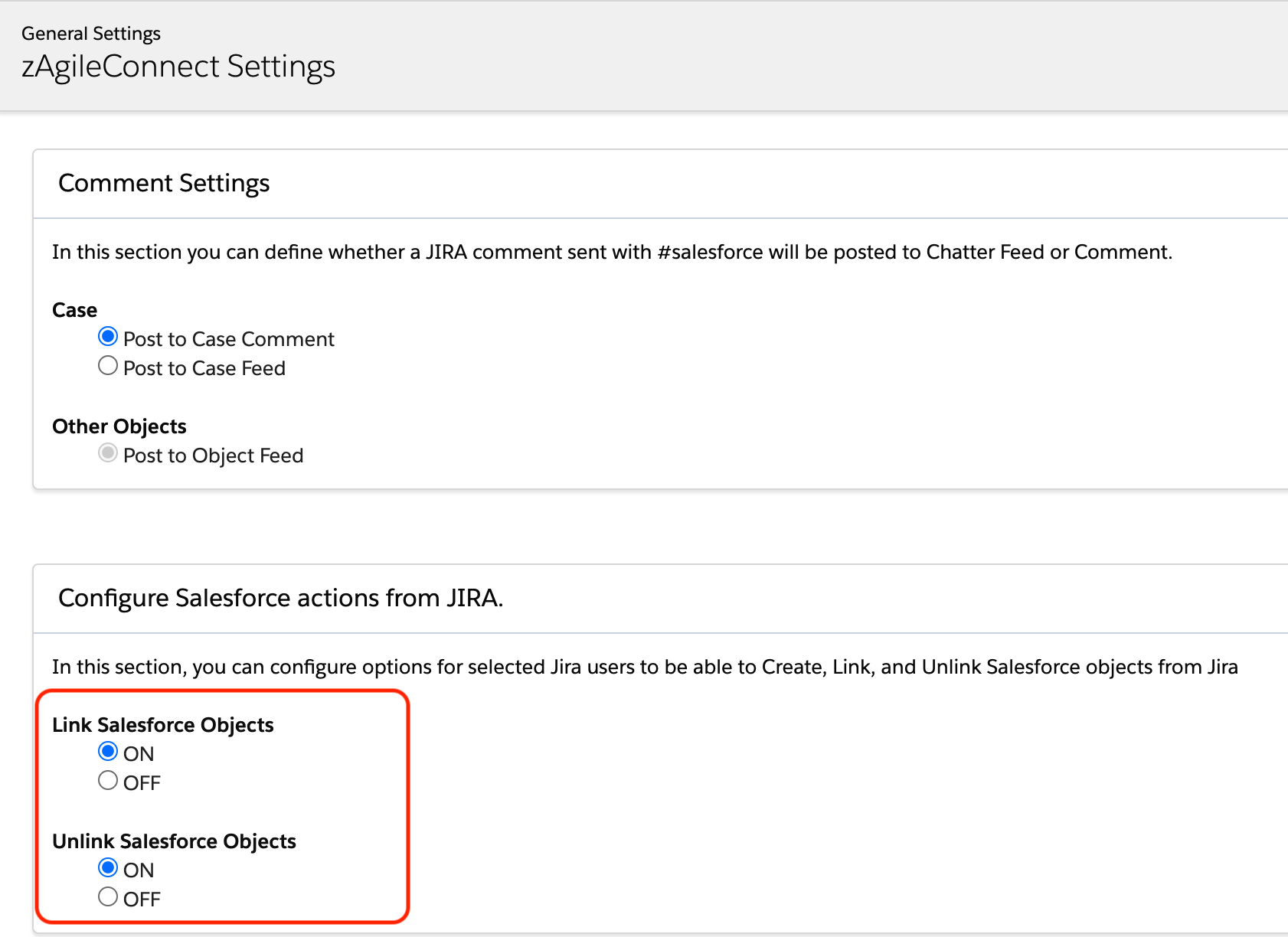This screenshot has width=1288, height=937.
Task: Click the JIRA comment #salesforce description text
Action: pos(611,252)
